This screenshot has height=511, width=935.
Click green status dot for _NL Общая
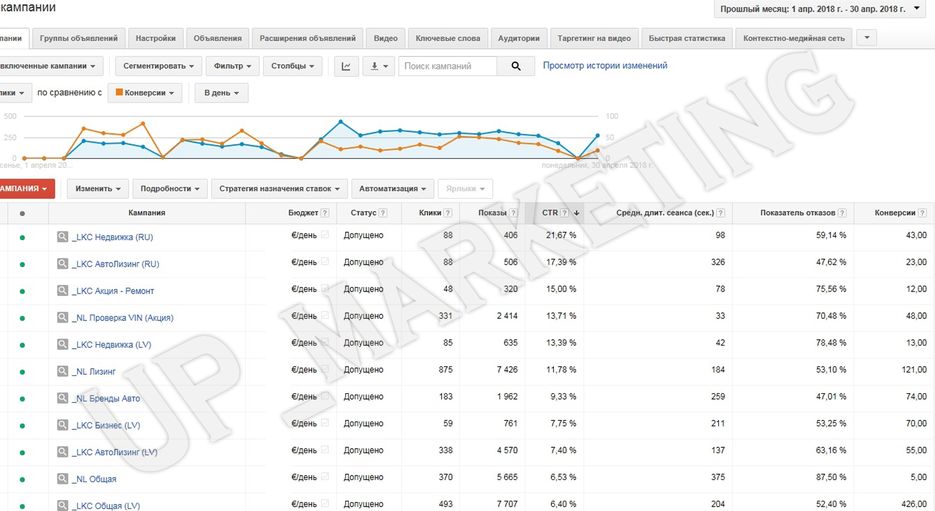tap(22, 479)
